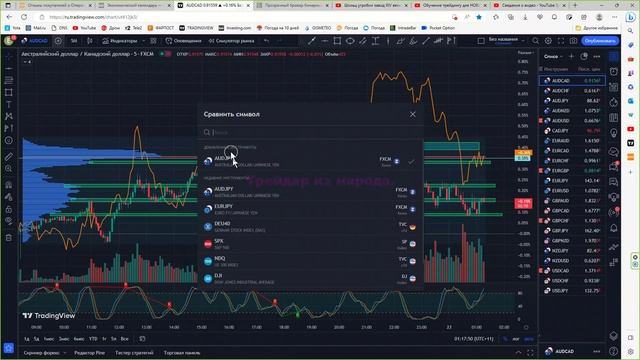Open the Alerts button in top toolbar
The height and width of the screenshot is (360, 640).
(x=183, y=41)
